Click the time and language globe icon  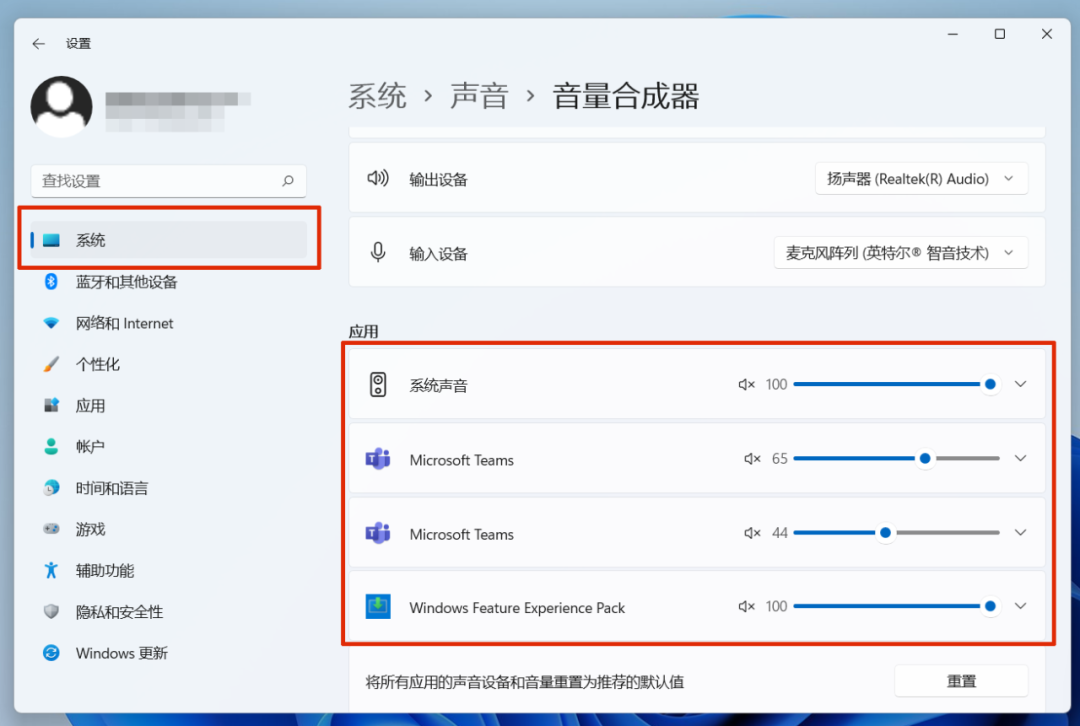[x=51, y=488]
